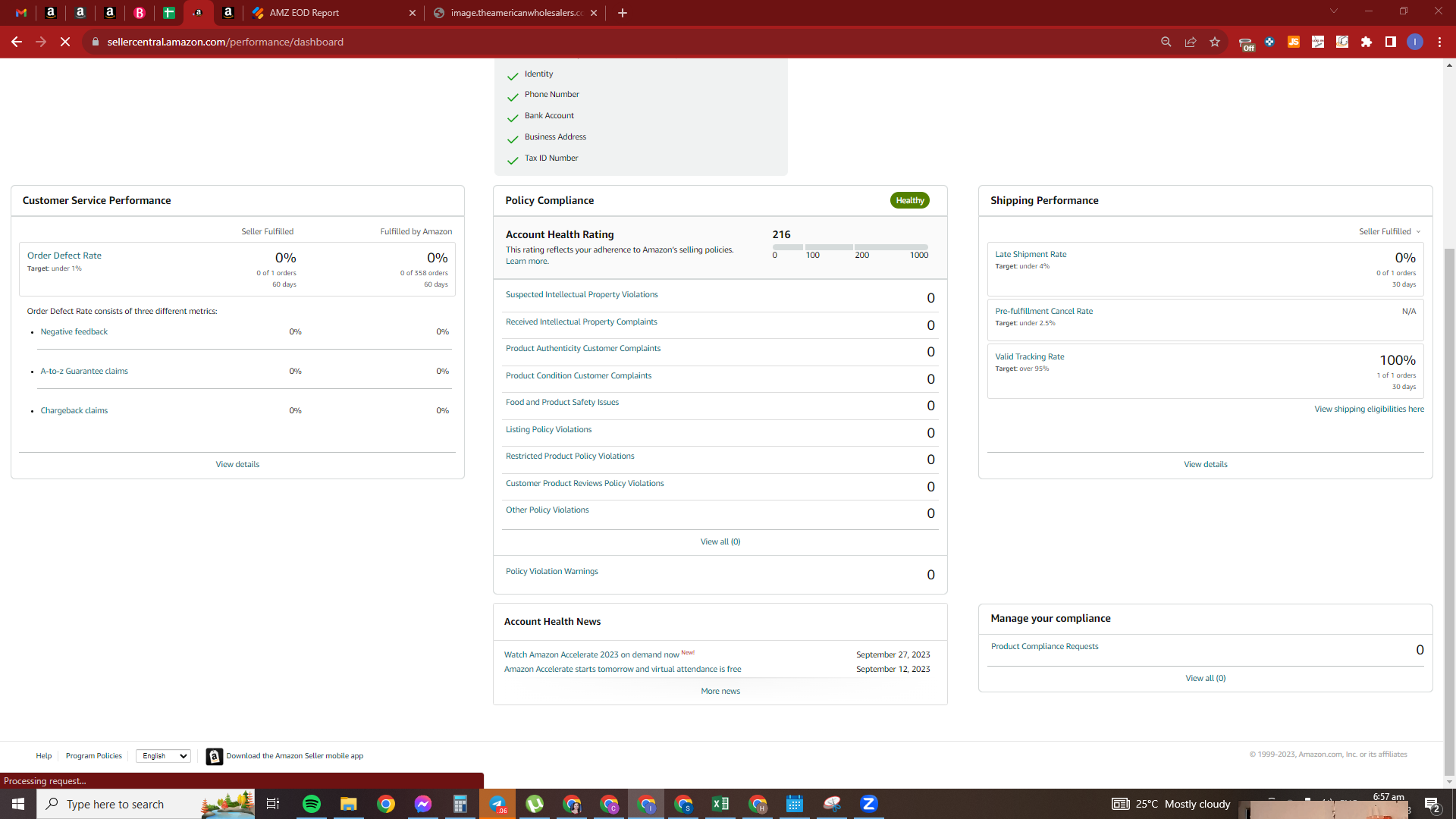Open the Program Policies footer link
1456x819 pixels.
[x=93, y=756]
